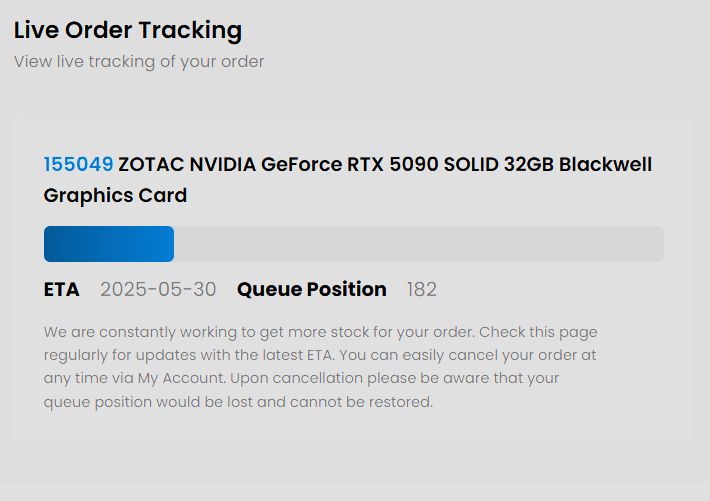Viewport: 710px width, 501px height.
Task: Click the blue filled part of progress bar
Action: click(x=108, y=244)
